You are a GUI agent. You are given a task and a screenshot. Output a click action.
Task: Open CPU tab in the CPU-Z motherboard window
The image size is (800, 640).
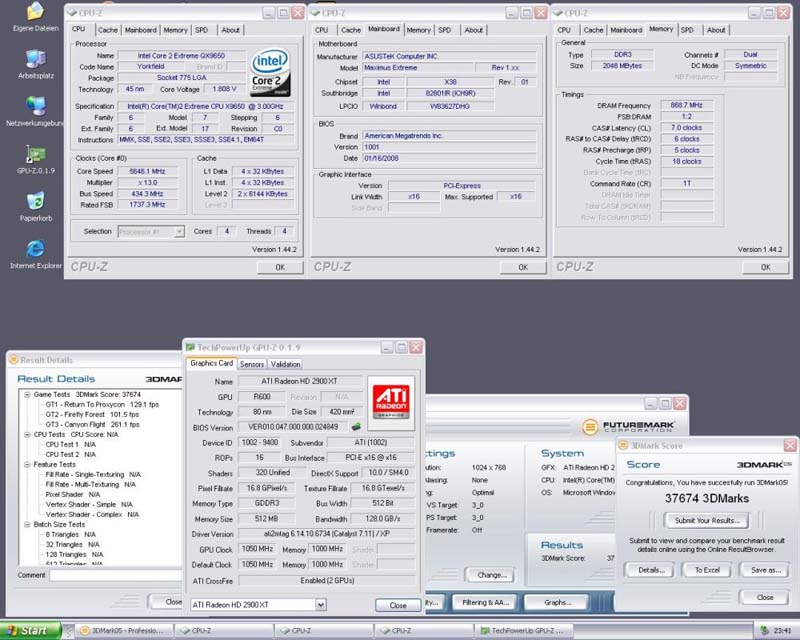tap(321, 30)
